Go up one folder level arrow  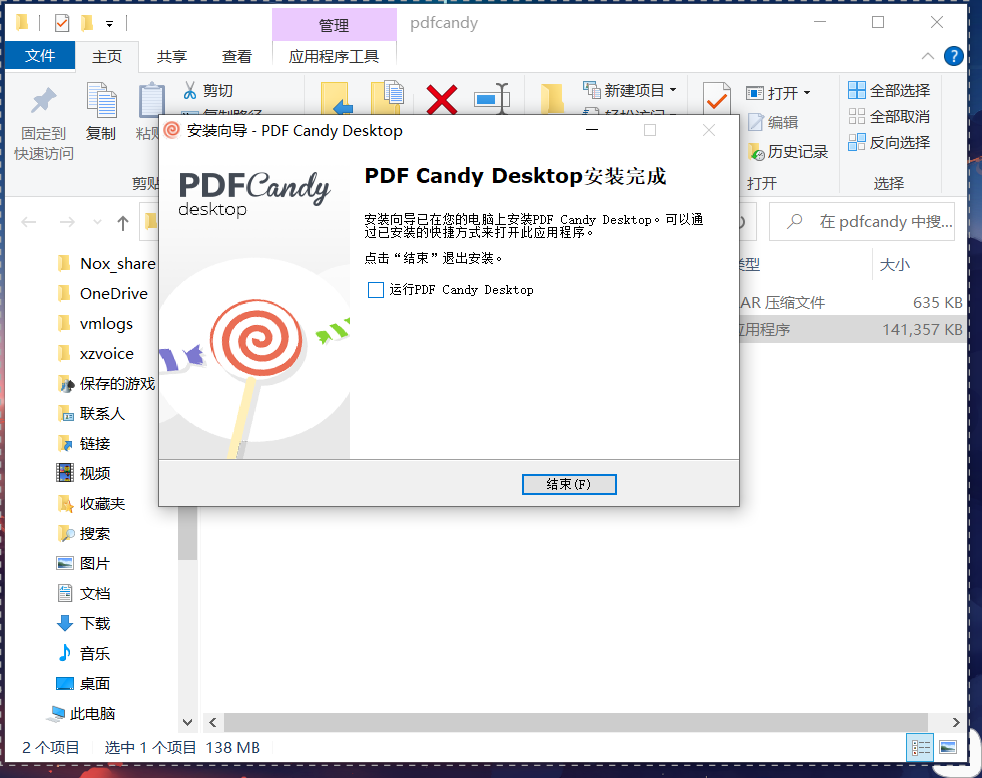pyautogui.click(x=123, y=222)
